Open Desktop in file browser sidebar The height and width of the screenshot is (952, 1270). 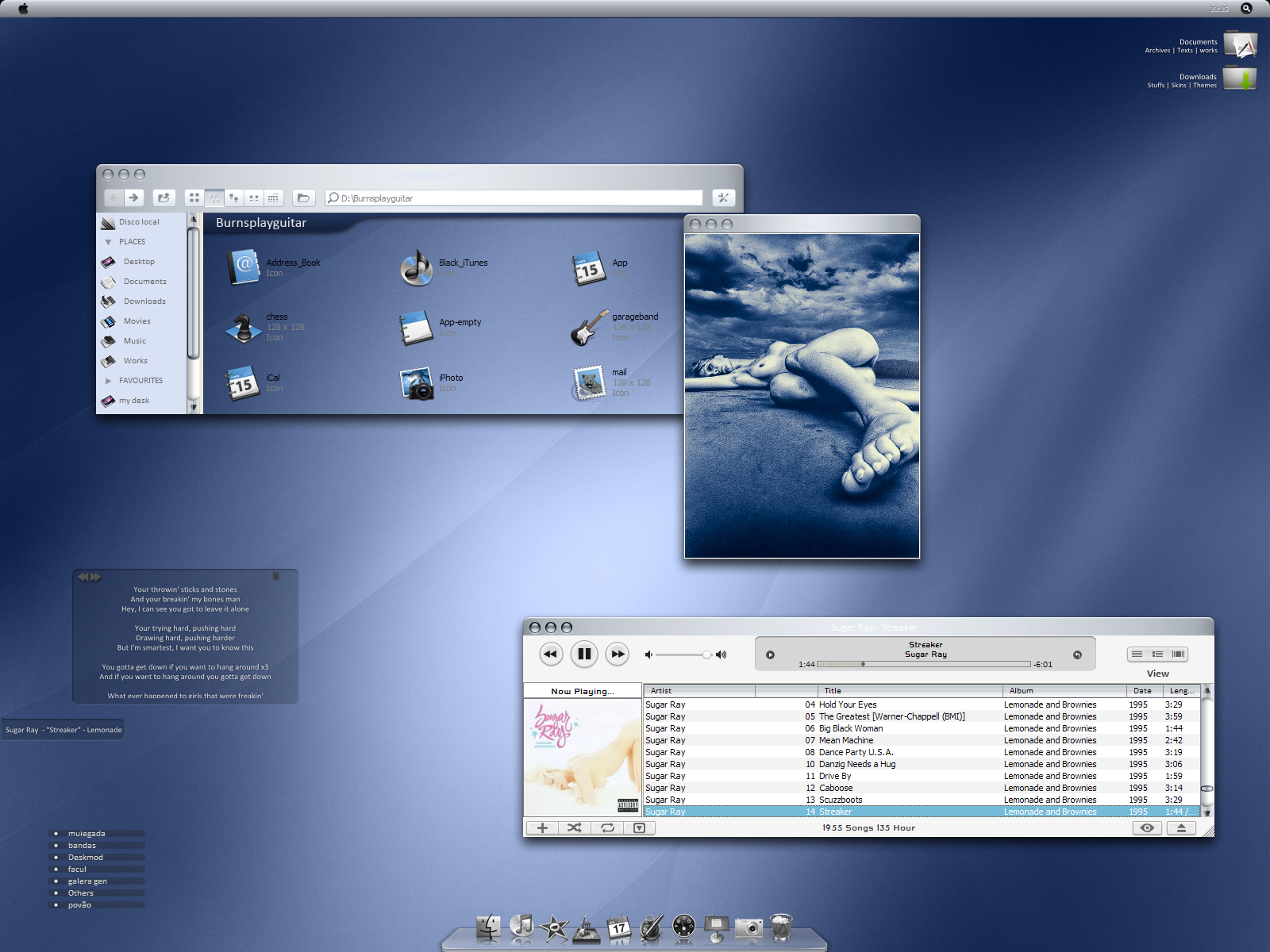pyautogui.click(x=140, y=262)
